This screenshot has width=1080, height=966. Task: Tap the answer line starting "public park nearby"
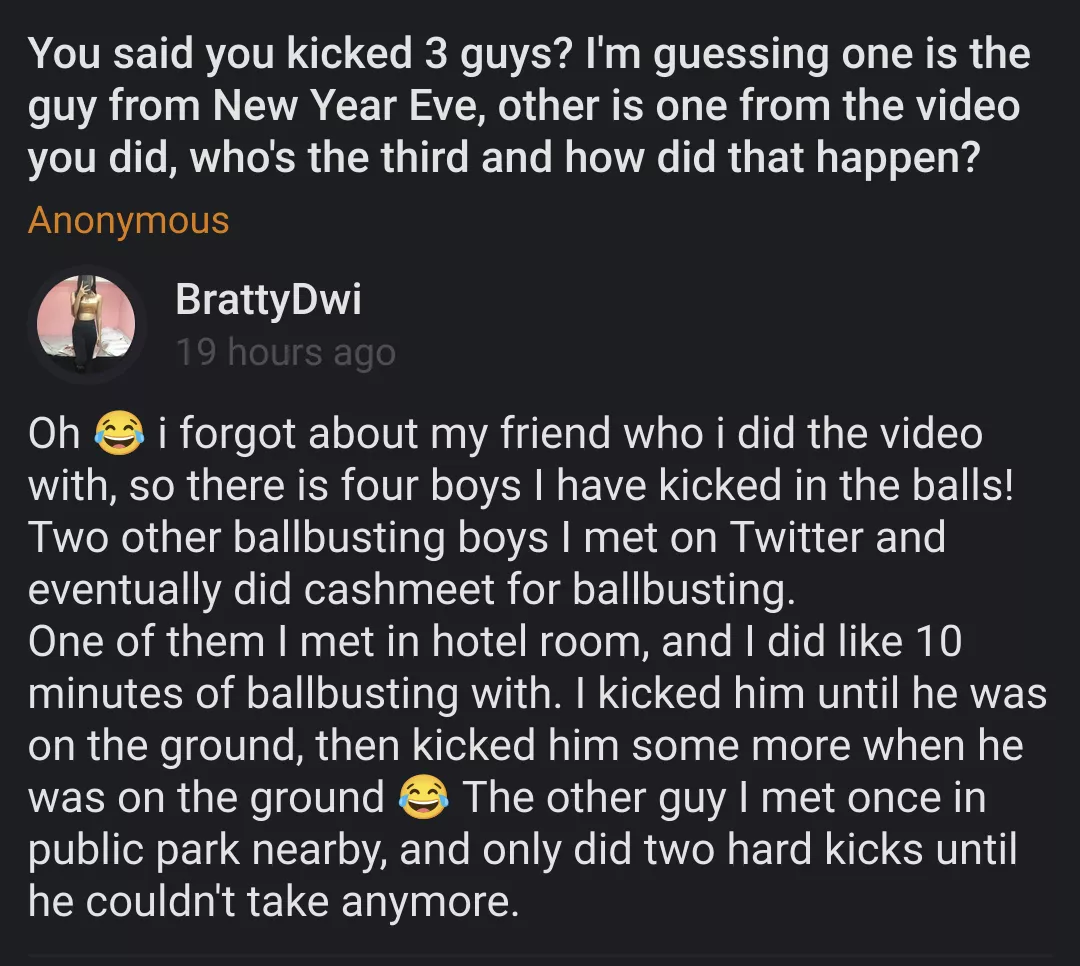(521, 850)
